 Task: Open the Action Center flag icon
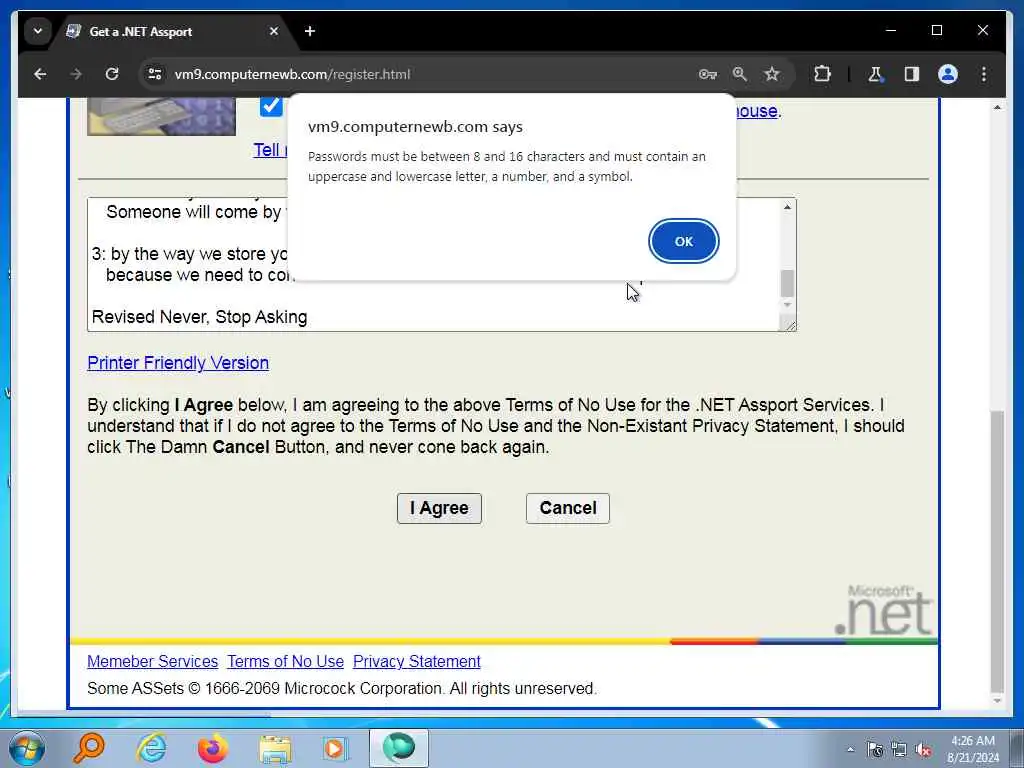(875, 750)
